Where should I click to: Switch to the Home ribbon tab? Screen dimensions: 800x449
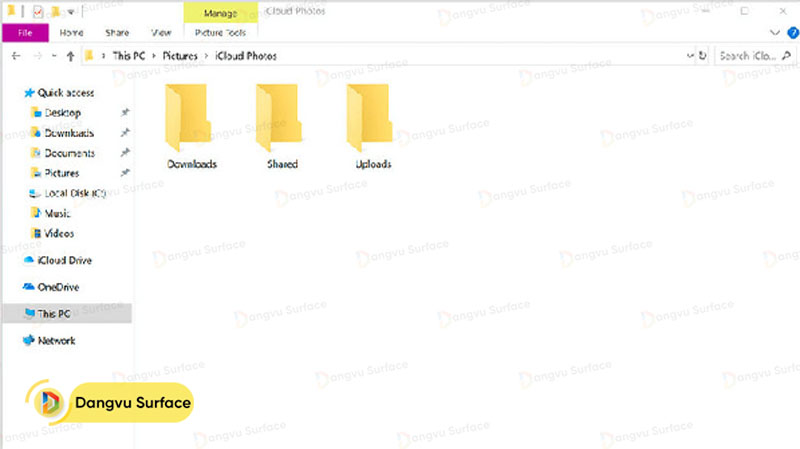point(71,33)
